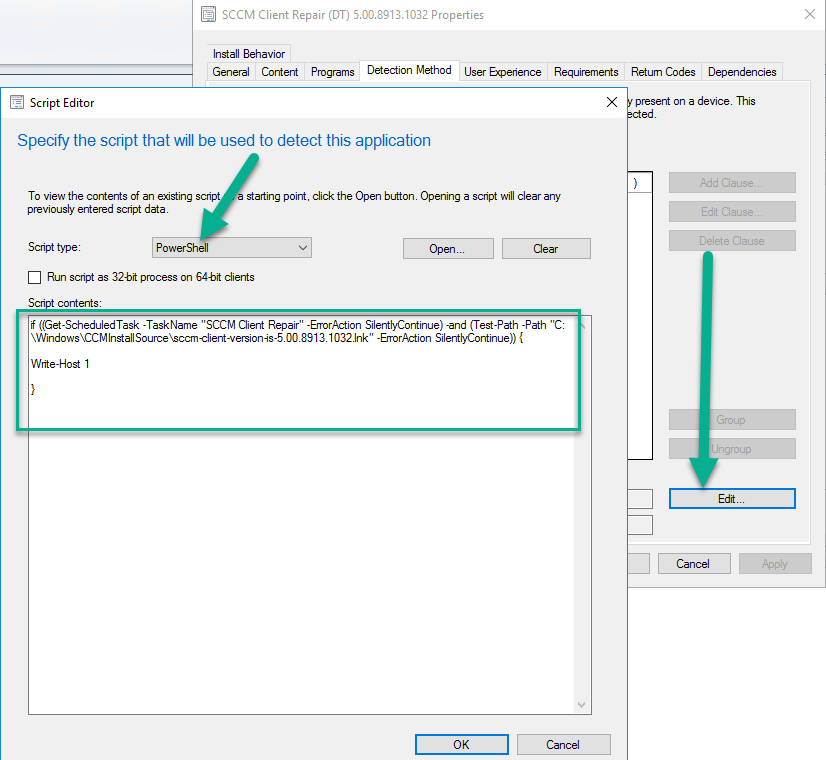Click the Open... button in Script Editor
Screen dimensions: 826x760
pos(448,249)
